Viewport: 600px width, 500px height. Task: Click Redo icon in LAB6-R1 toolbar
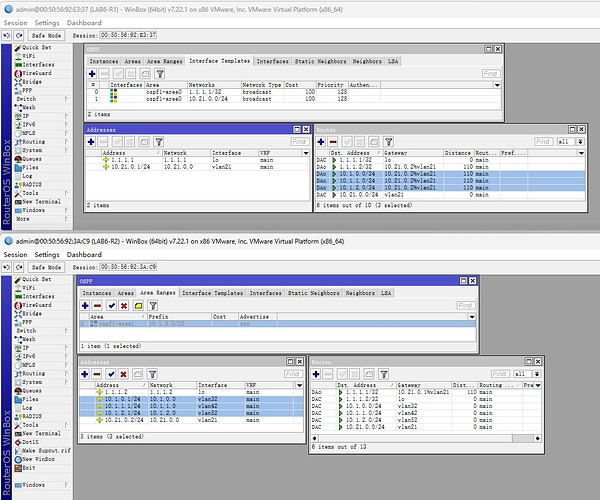click(19, 36)
